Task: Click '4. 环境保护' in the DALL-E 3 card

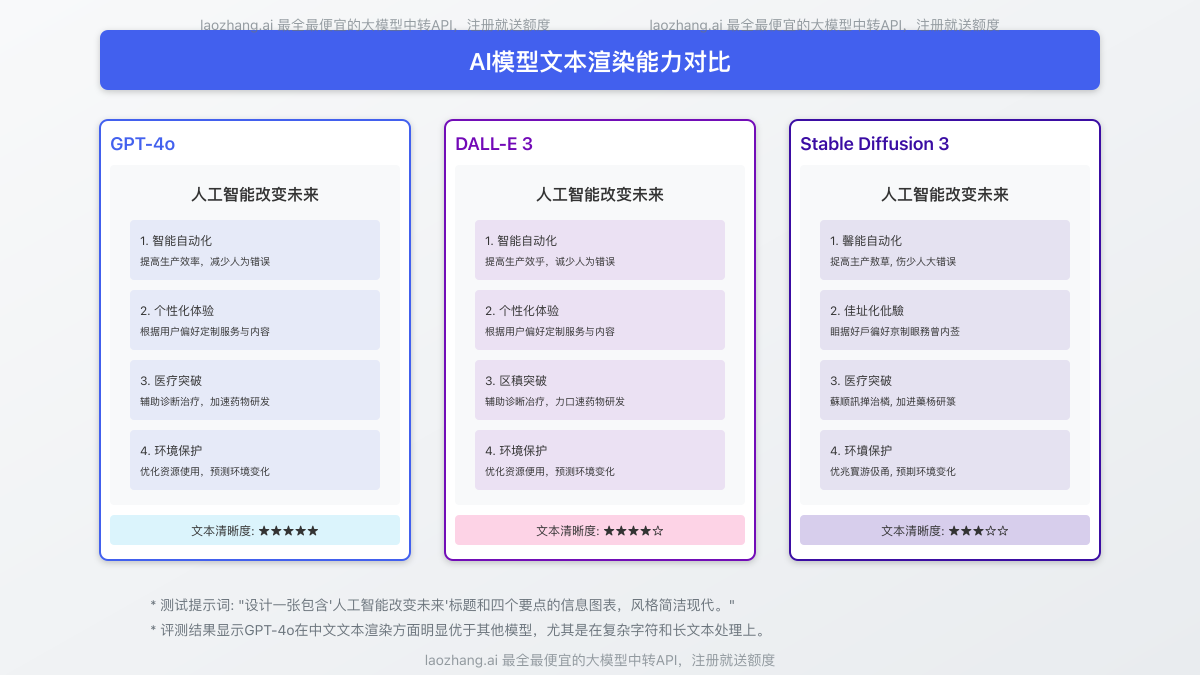Action: (516, 451)
